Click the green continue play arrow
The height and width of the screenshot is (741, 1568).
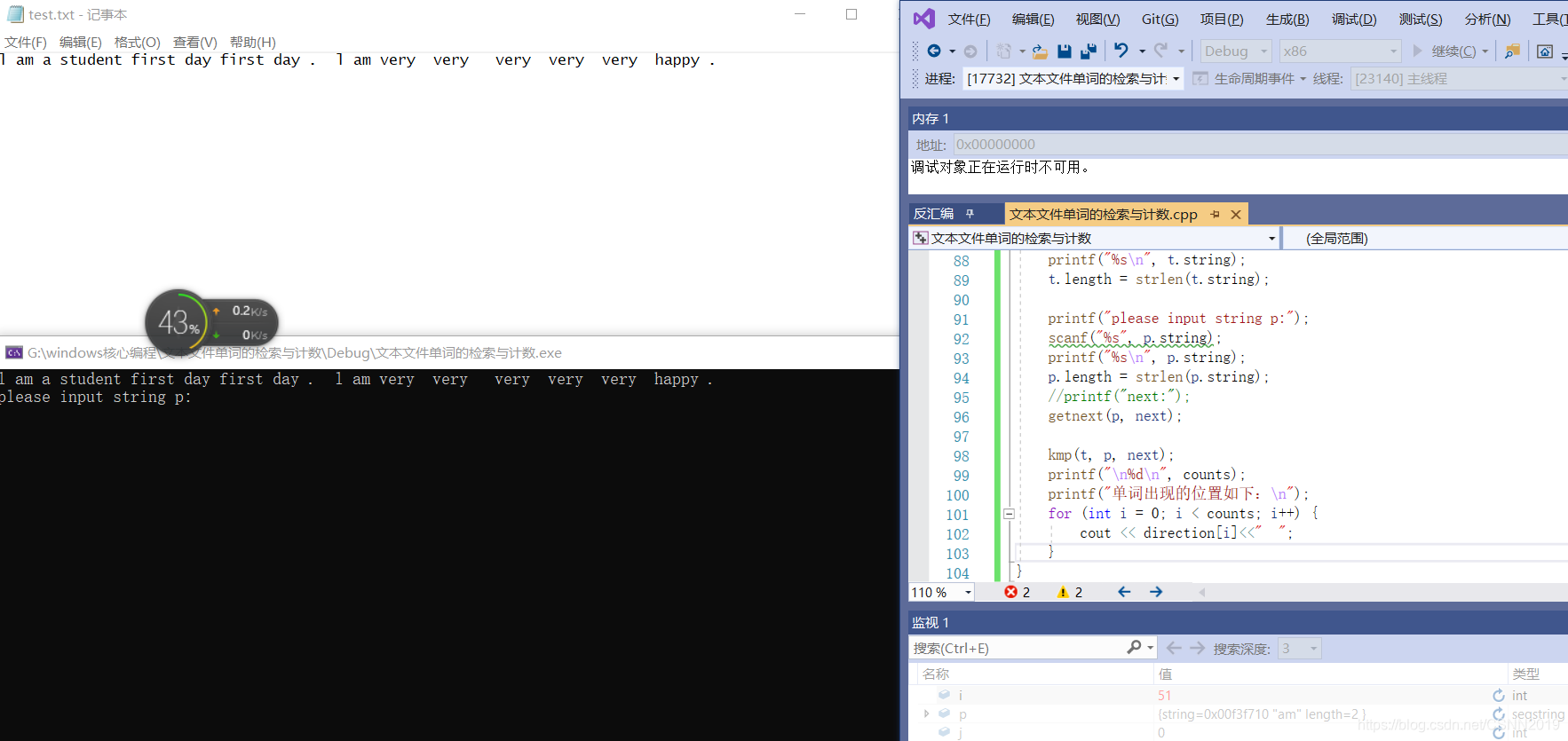(1417, 51)
